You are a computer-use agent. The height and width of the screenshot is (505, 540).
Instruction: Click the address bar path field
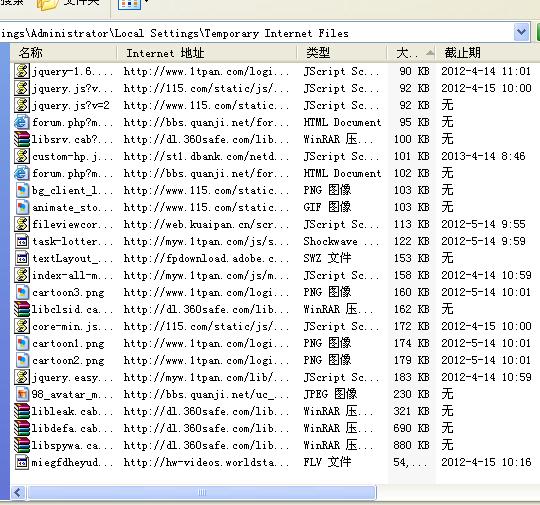[x=257, y=33]
